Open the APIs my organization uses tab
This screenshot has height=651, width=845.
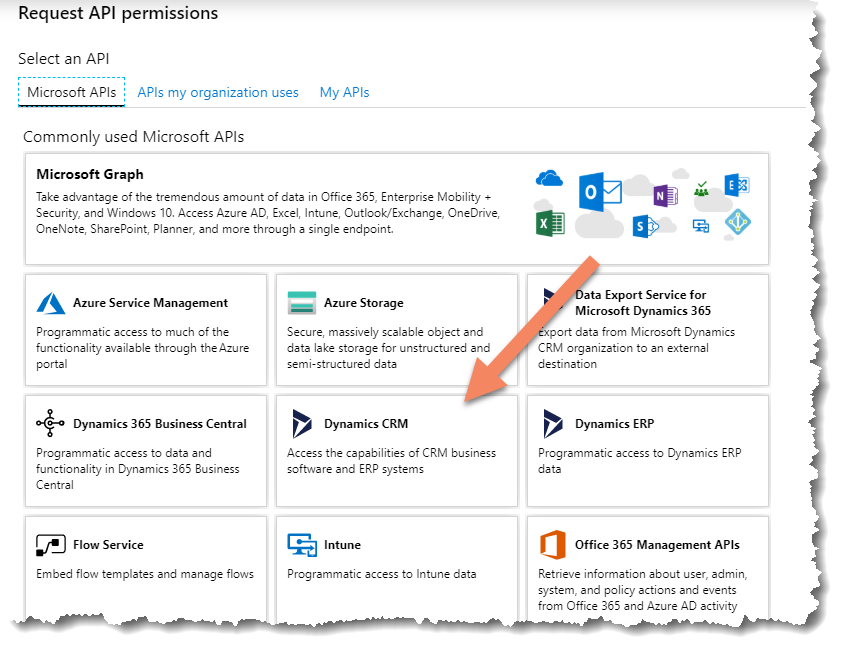pyautogui.click(x=218, y=92)
